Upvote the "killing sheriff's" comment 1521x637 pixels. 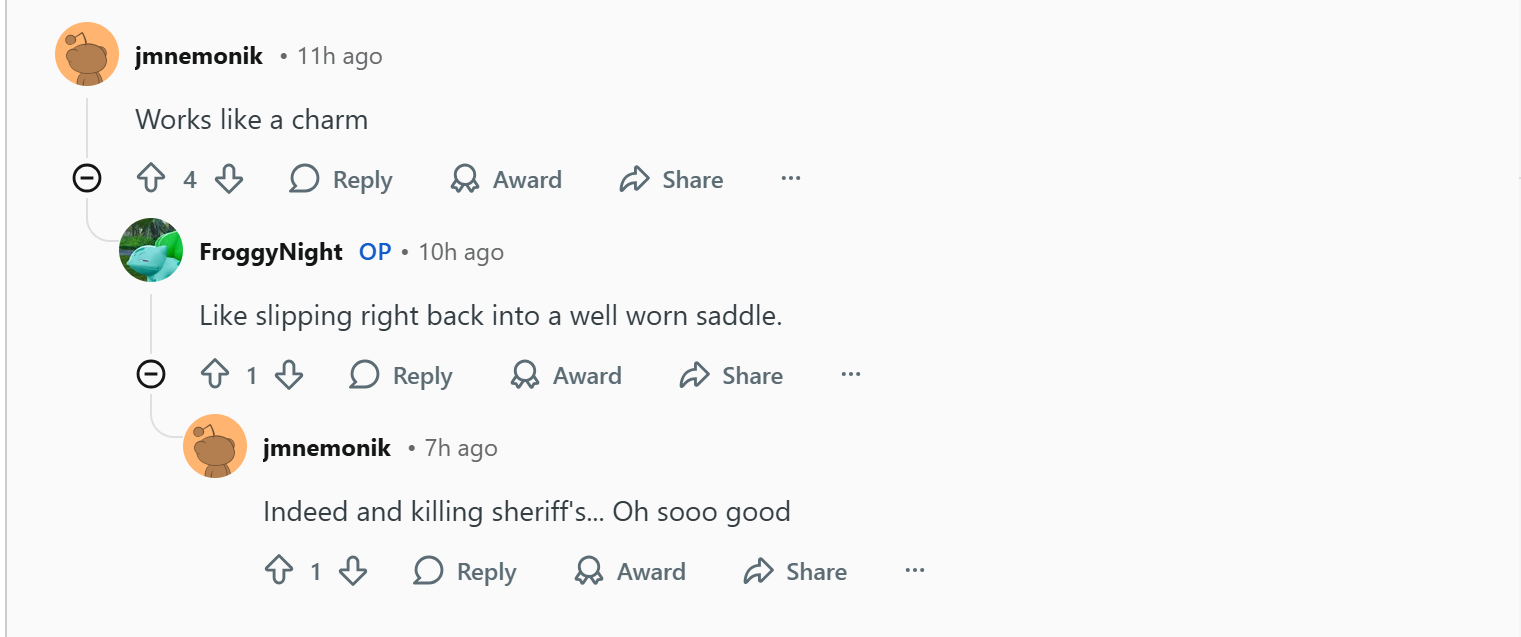pyautogui.click(x=279, y=572)
